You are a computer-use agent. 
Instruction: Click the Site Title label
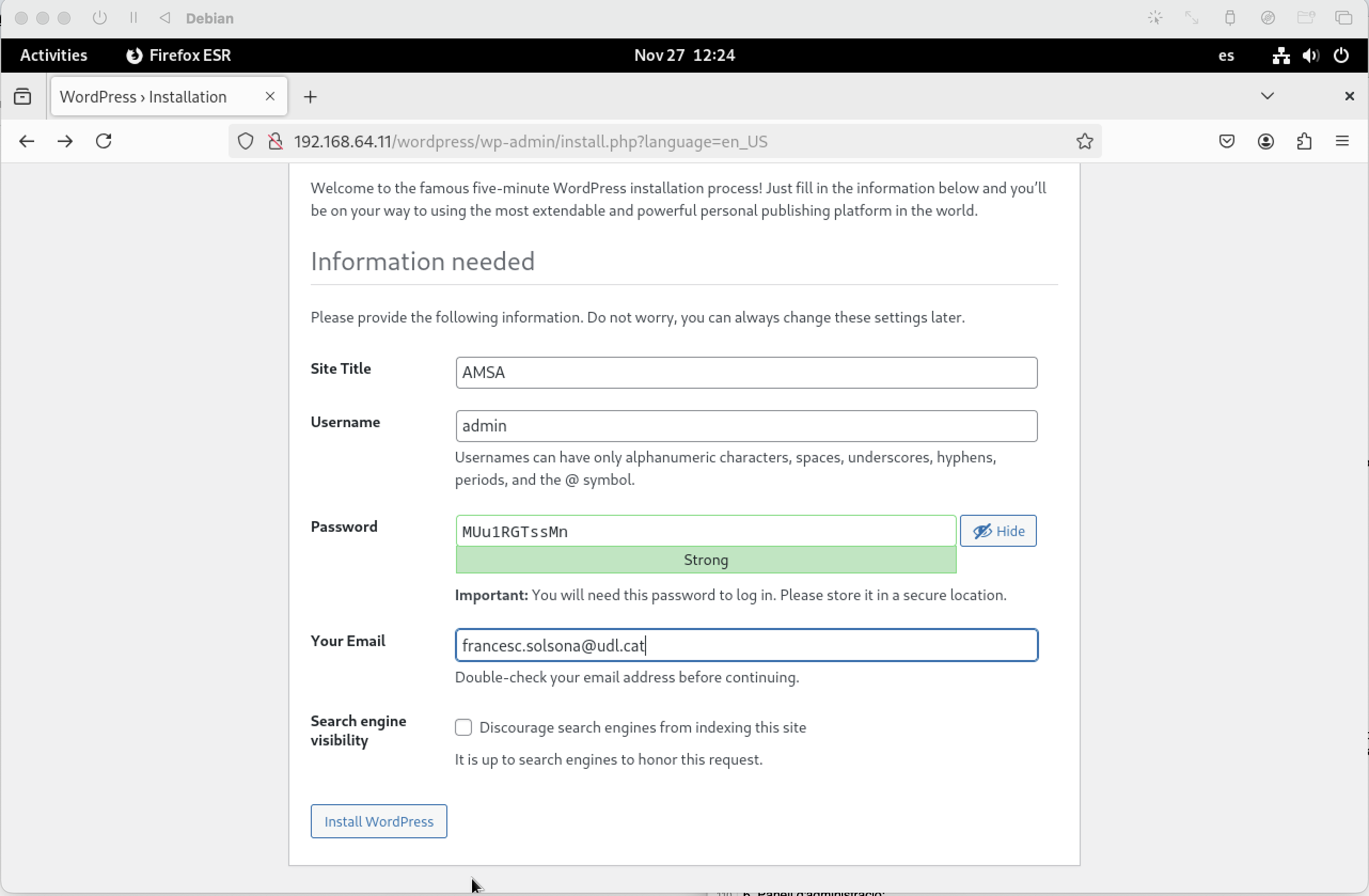(x=341, y=368)
